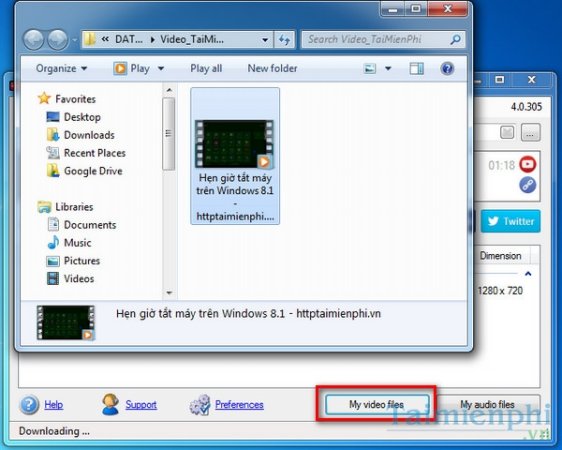Open recent locations dropdown arrow beside navigation buttons
Image resolution: width=562 pixels, height=450 pixels.
click(x=74, y=39)
